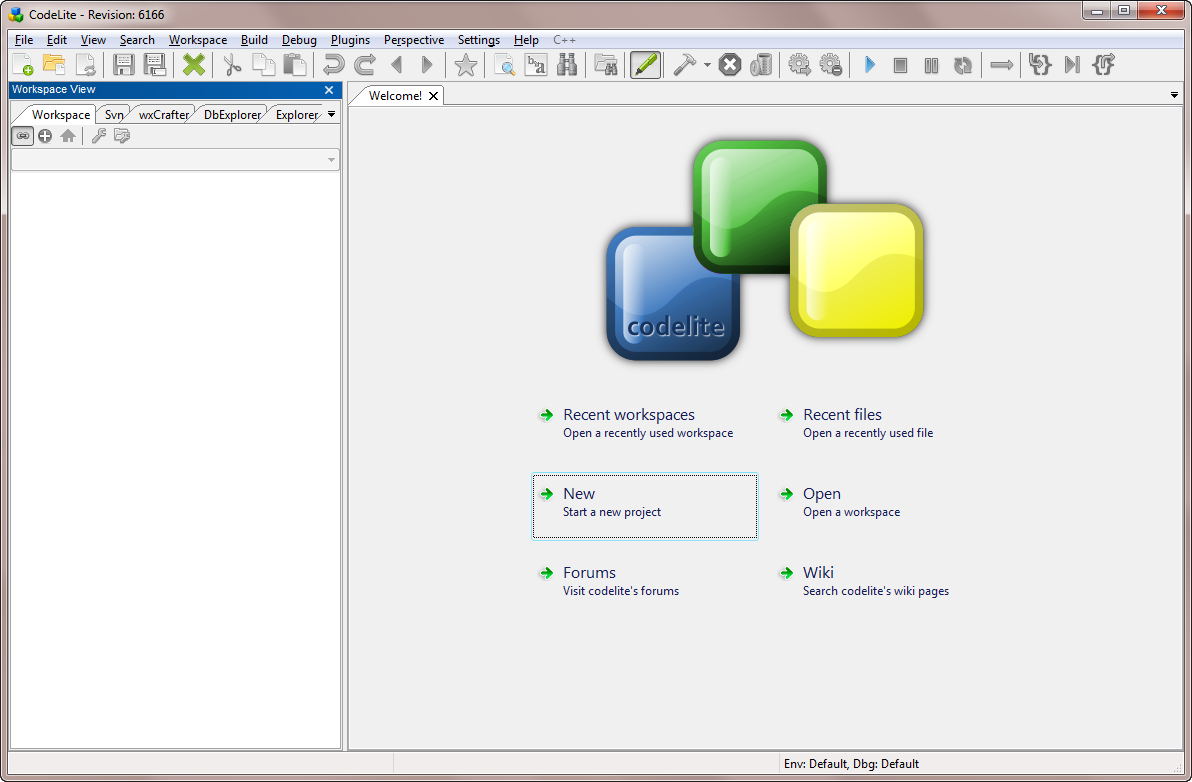1192x782 pixels.
Task: Click the binoculars Find in Files icon
Action: coord(567,65)
